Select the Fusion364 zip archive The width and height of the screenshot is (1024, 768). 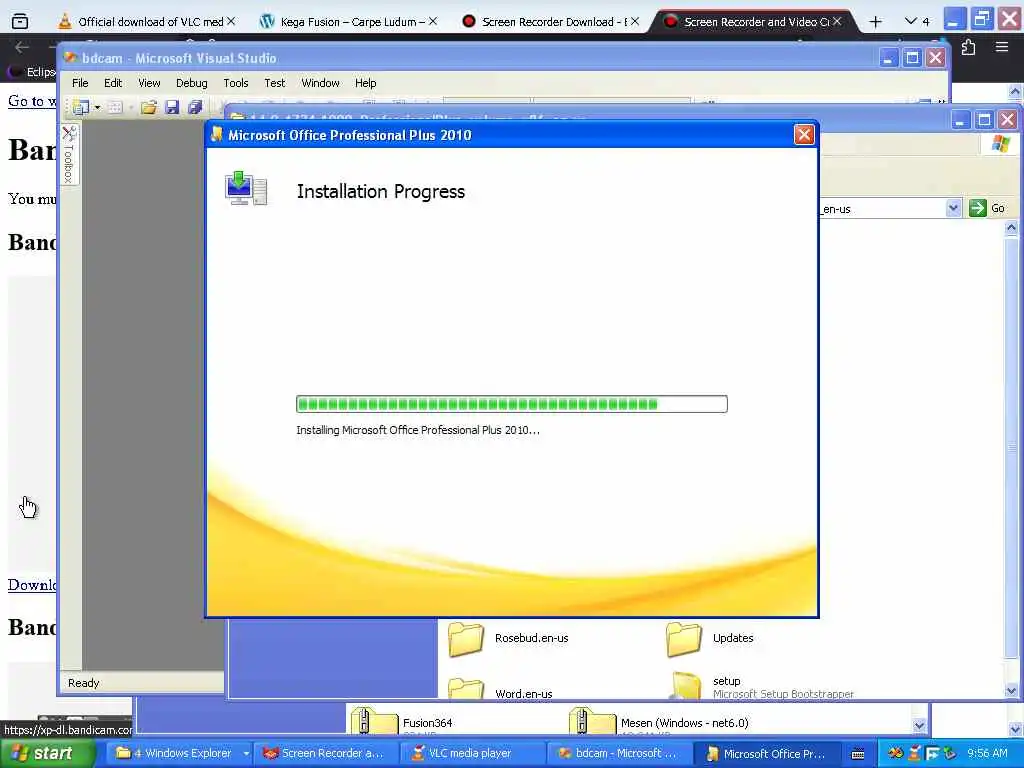(x=402, y=722)
